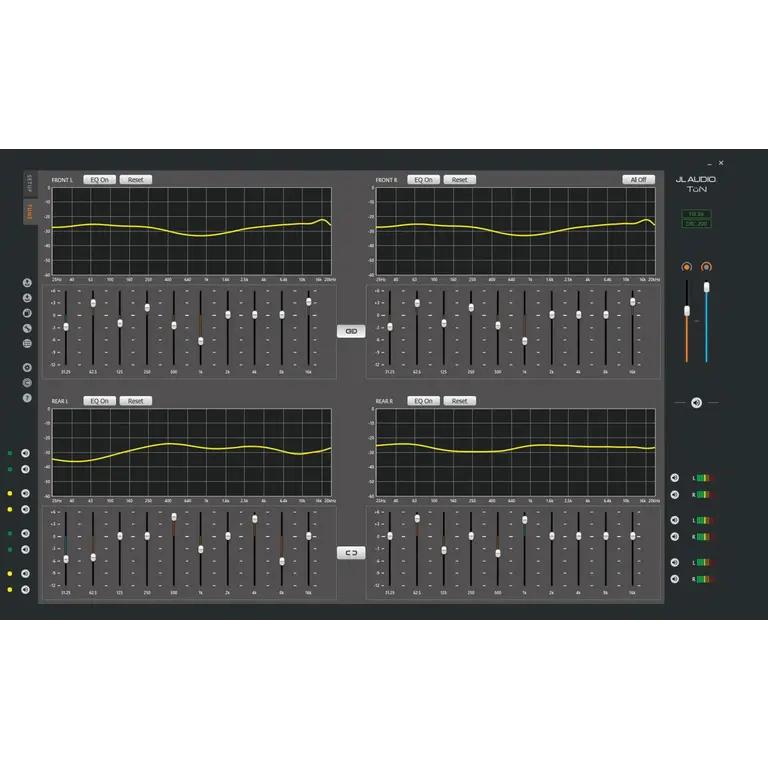Toggle the link button between rear EQ panels
This screenshot has height=768, width=768.
[x=351, y=552]
